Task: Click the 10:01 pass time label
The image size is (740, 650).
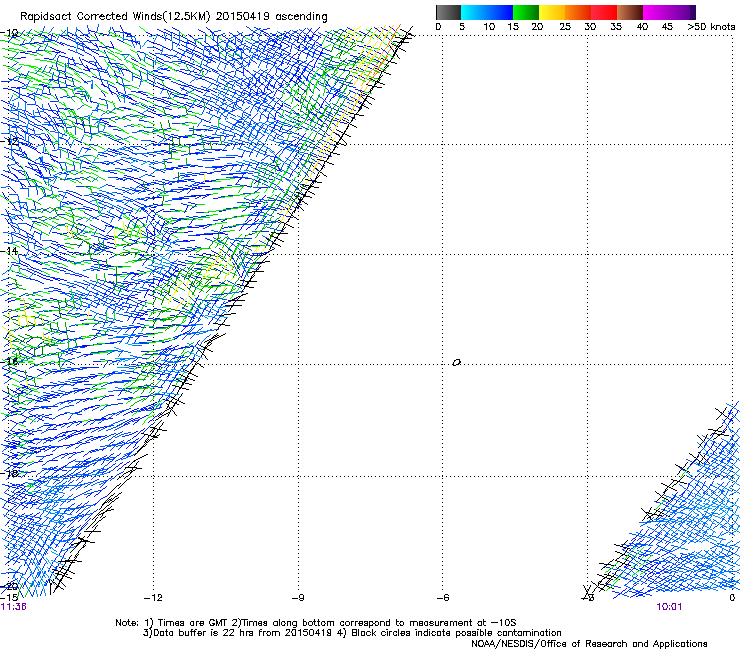Action: [669, 607]
